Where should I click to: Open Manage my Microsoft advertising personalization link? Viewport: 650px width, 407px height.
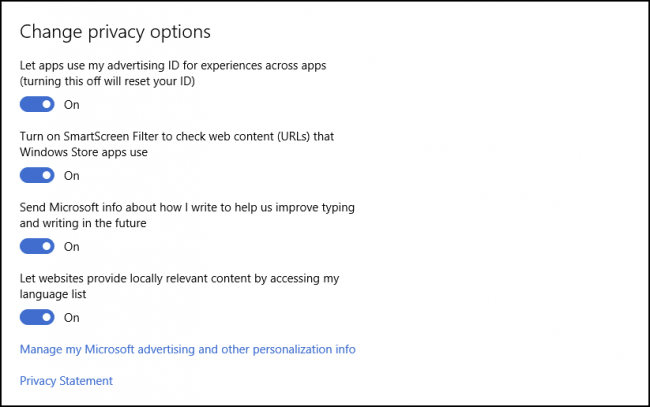[x=187, y=349]
